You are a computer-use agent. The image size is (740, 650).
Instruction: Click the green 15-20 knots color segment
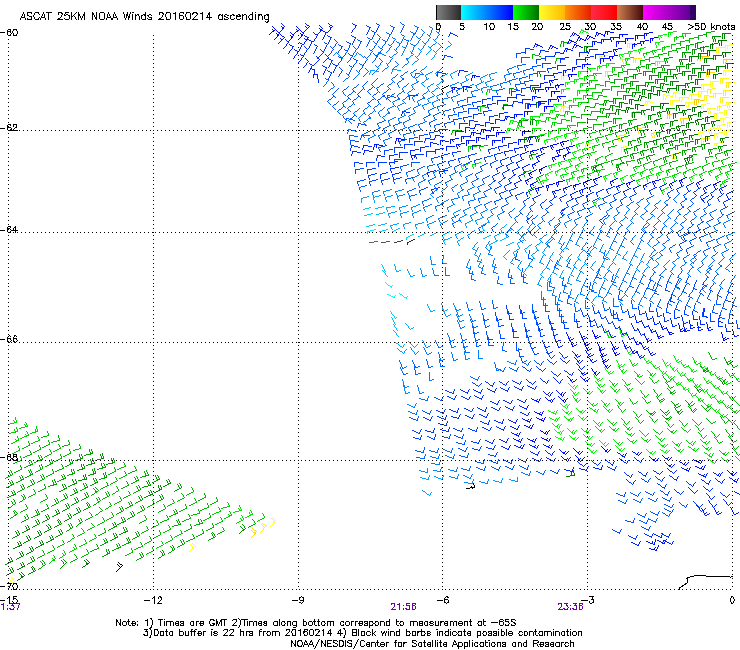pos(525,12)
